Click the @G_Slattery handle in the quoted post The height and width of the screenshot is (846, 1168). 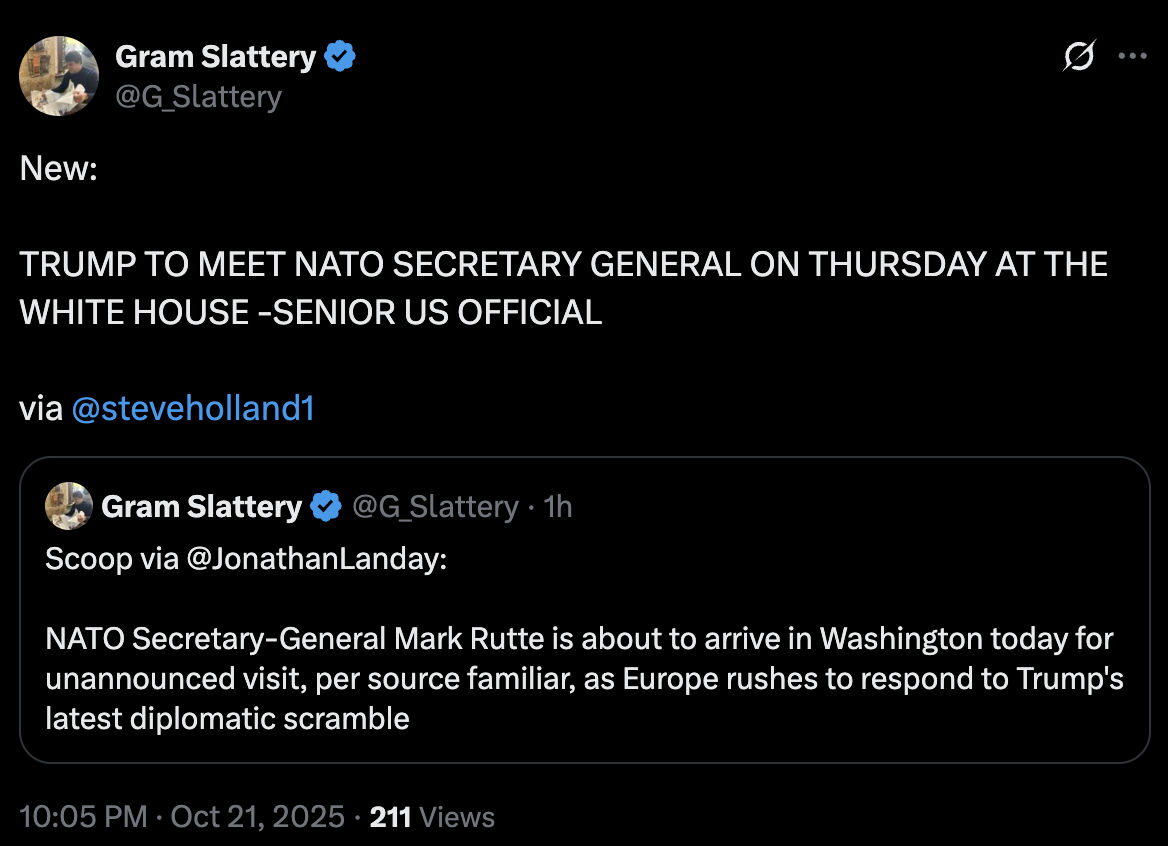[x=435, y=507]
